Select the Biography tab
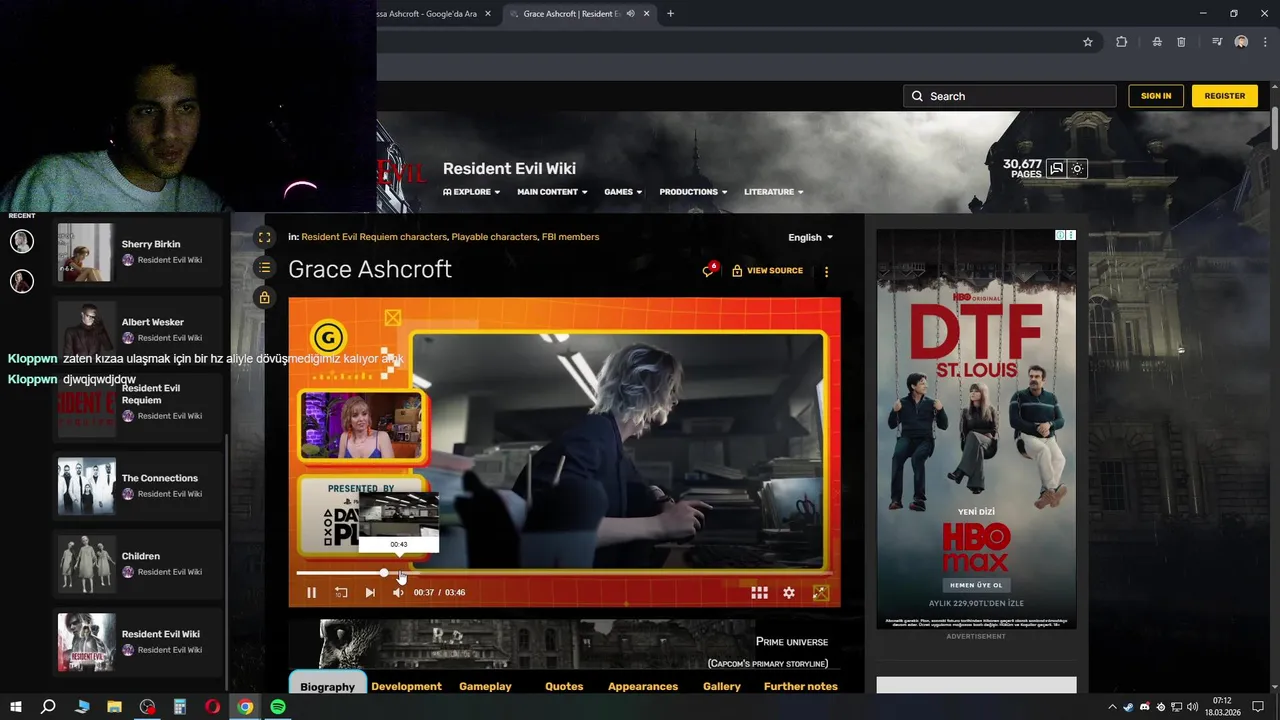The height and width of the screenshot is (720, 1280). [327, 686]
